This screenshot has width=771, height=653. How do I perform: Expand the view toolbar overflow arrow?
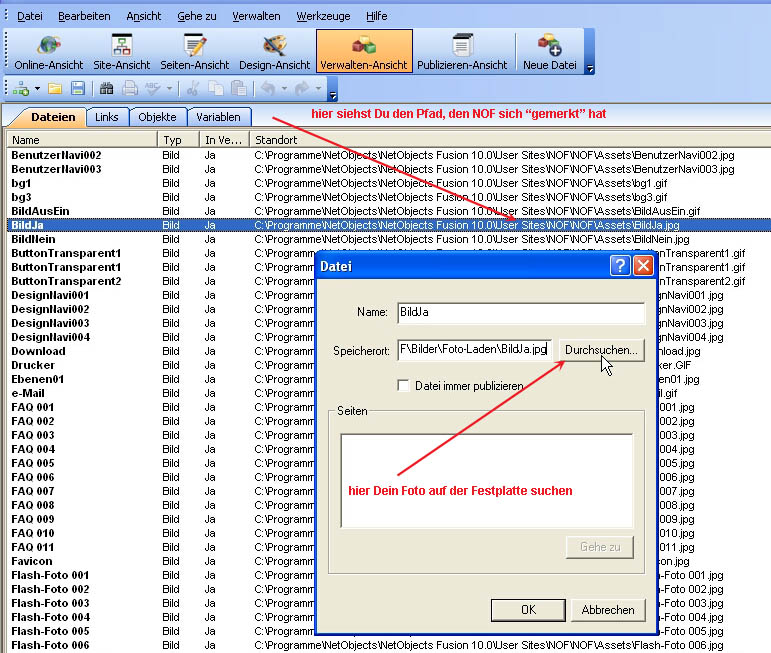coord(590,69)
